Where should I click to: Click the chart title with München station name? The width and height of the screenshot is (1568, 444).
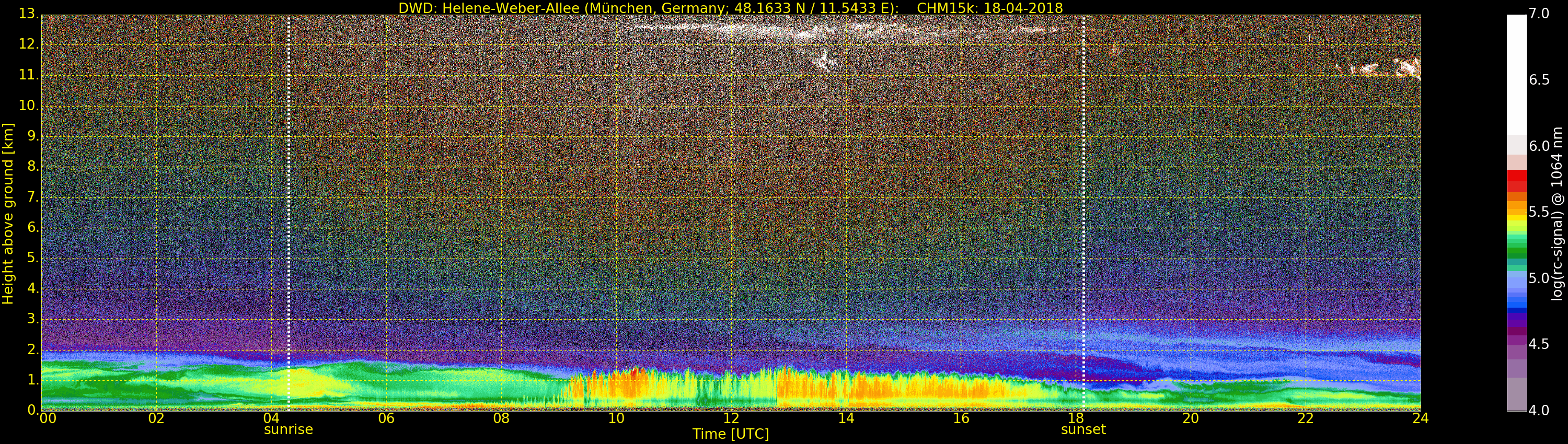coord(730,8)
